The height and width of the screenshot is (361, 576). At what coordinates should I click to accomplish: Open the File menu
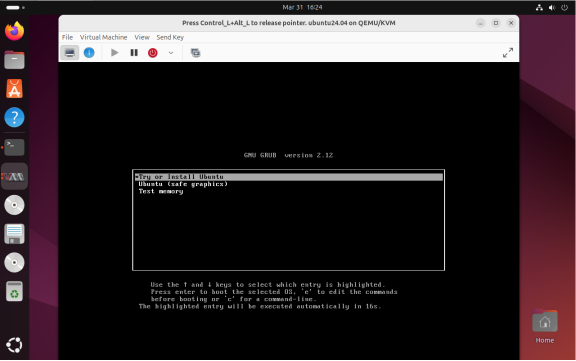pos(67,37)
